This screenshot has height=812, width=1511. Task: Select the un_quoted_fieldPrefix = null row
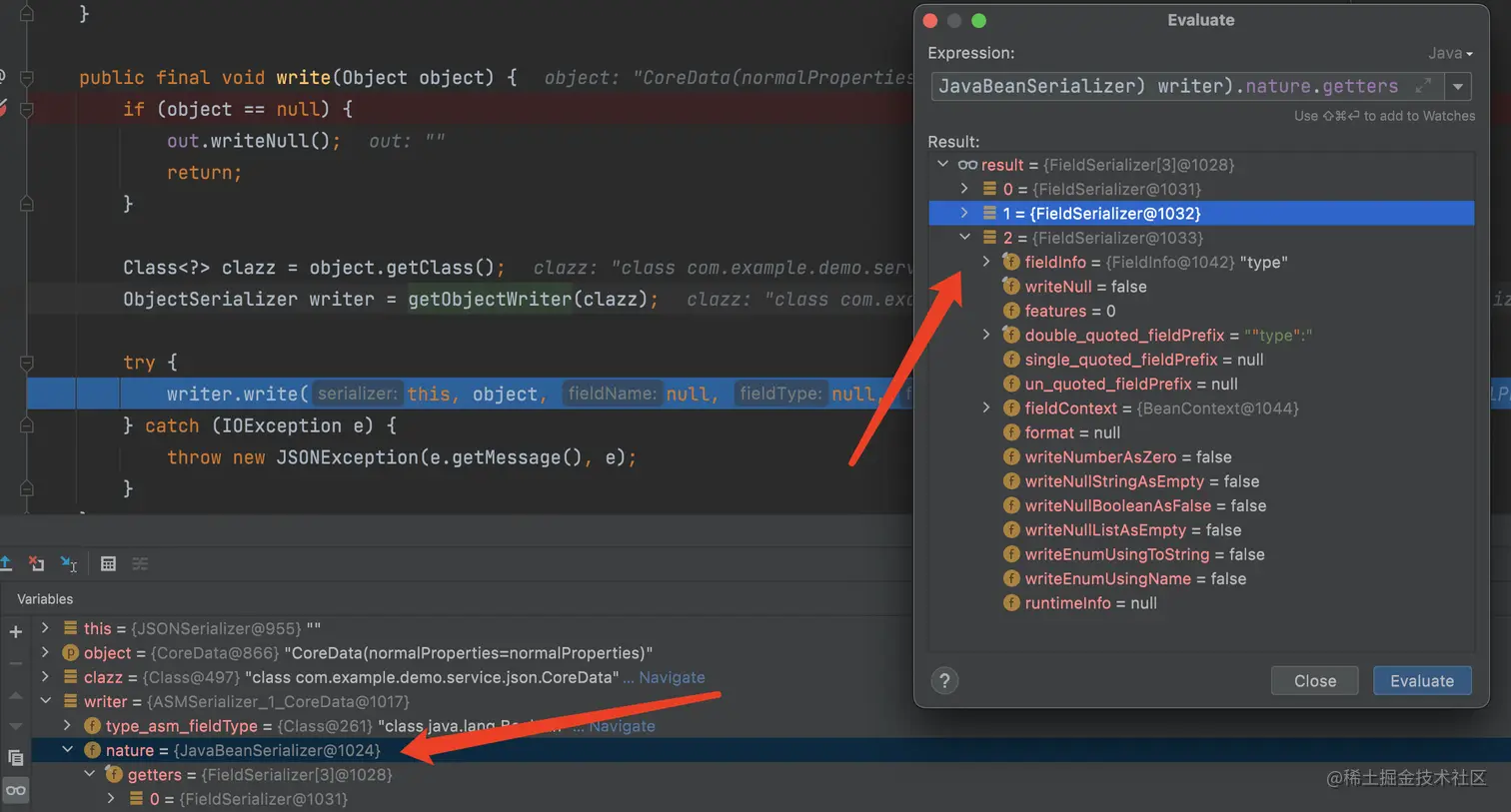[1201, 384]
